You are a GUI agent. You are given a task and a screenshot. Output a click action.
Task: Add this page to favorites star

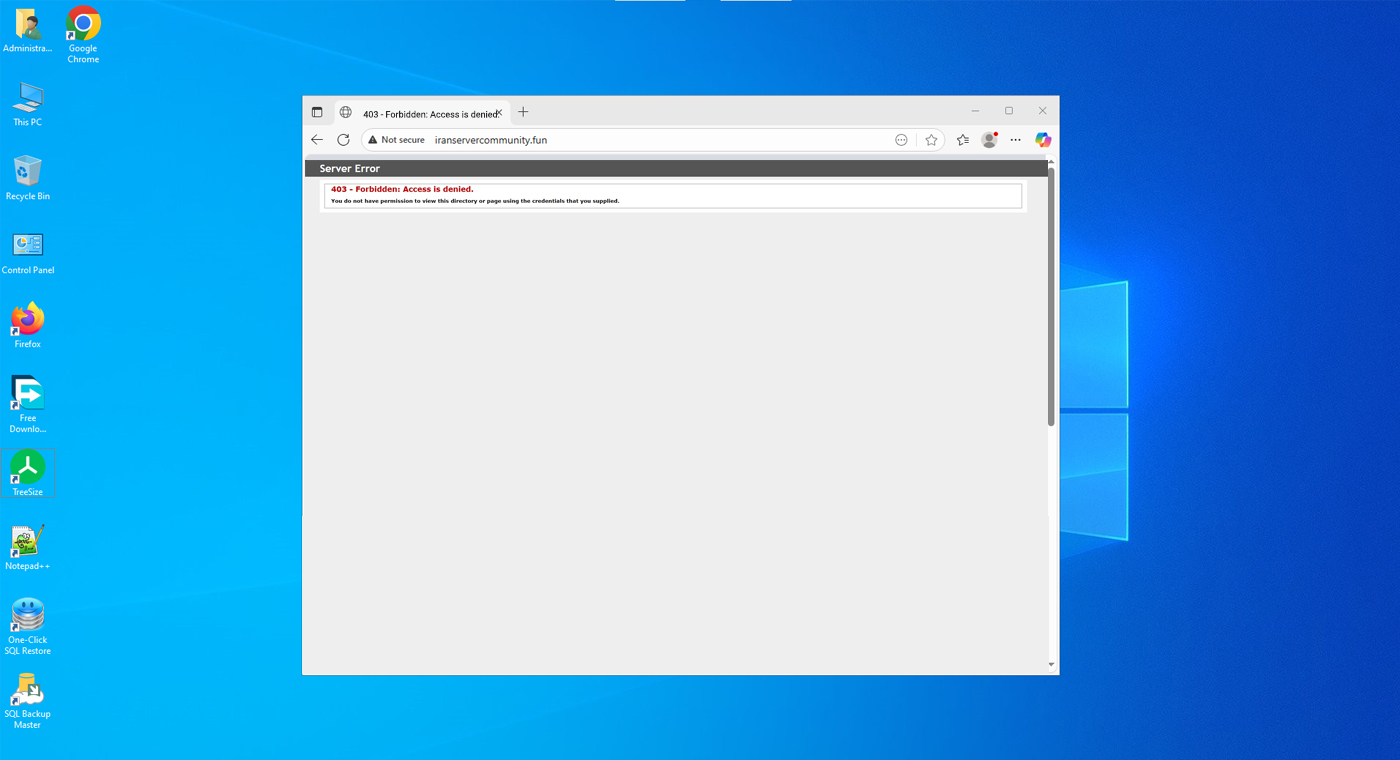(x=931, y=140)
